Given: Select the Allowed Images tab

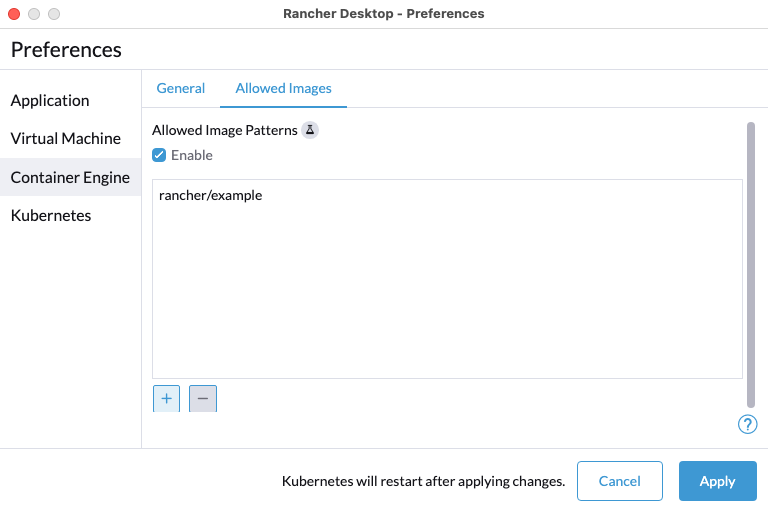Looking at the screenshot, I should click(283, 88).
